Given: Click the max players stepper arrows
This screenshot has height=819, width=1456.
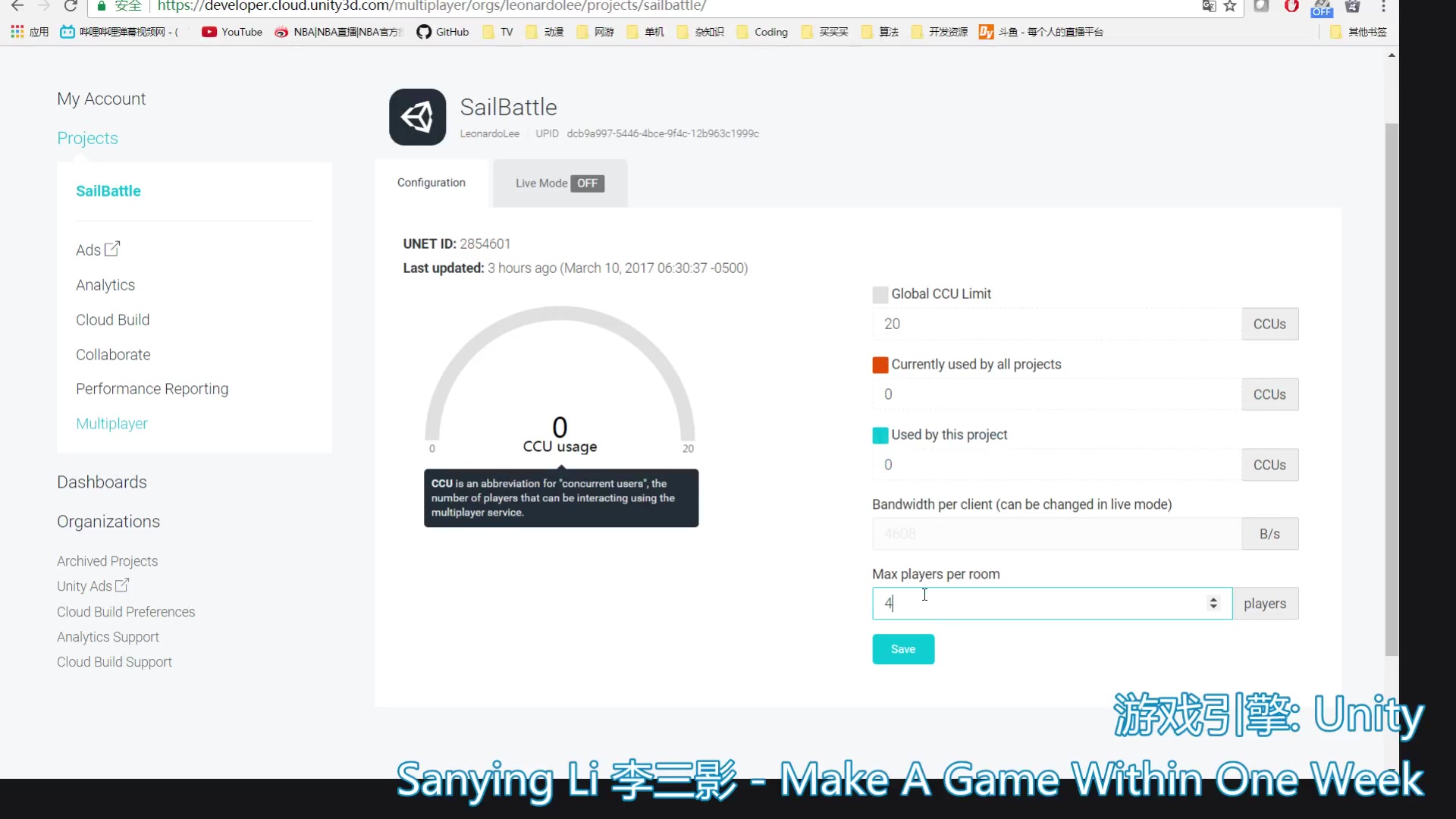Looking at the screenshot, I should coord(1213,603).
